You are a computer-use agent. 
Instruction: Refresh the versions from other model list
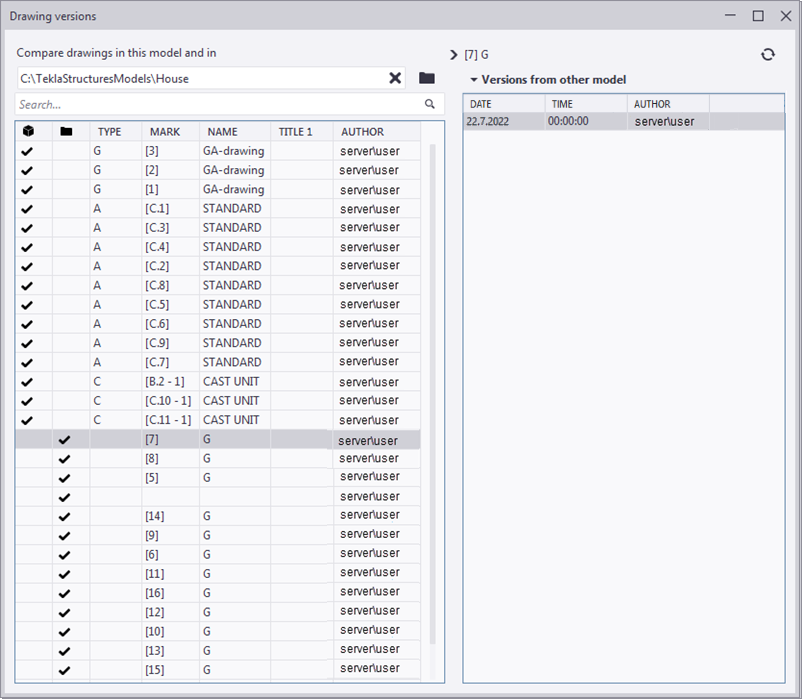point(768,55)
